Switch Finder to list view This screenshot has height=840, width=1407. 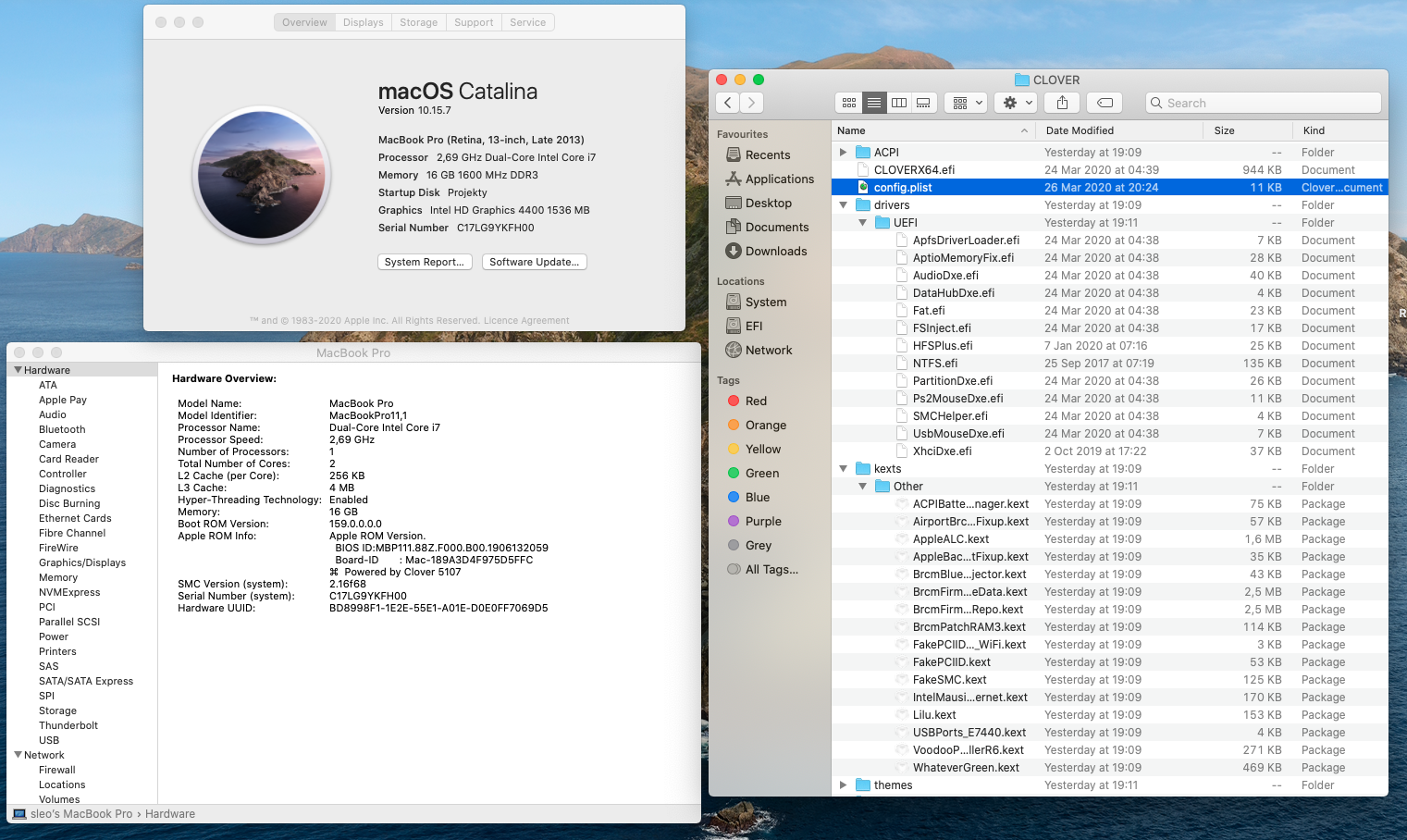coord(874,103)
